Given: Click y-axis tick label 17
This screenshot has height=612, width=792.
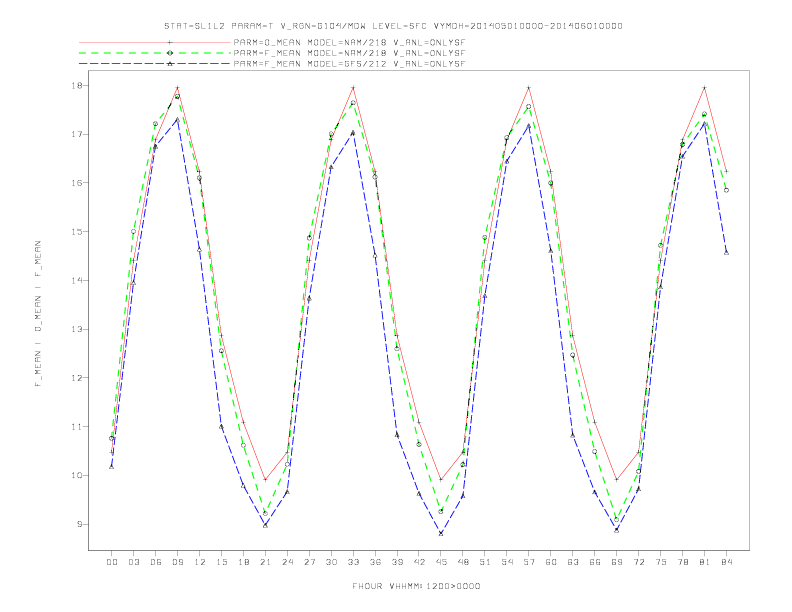Looking at the screenshot, I should click(x=77, y=134).
